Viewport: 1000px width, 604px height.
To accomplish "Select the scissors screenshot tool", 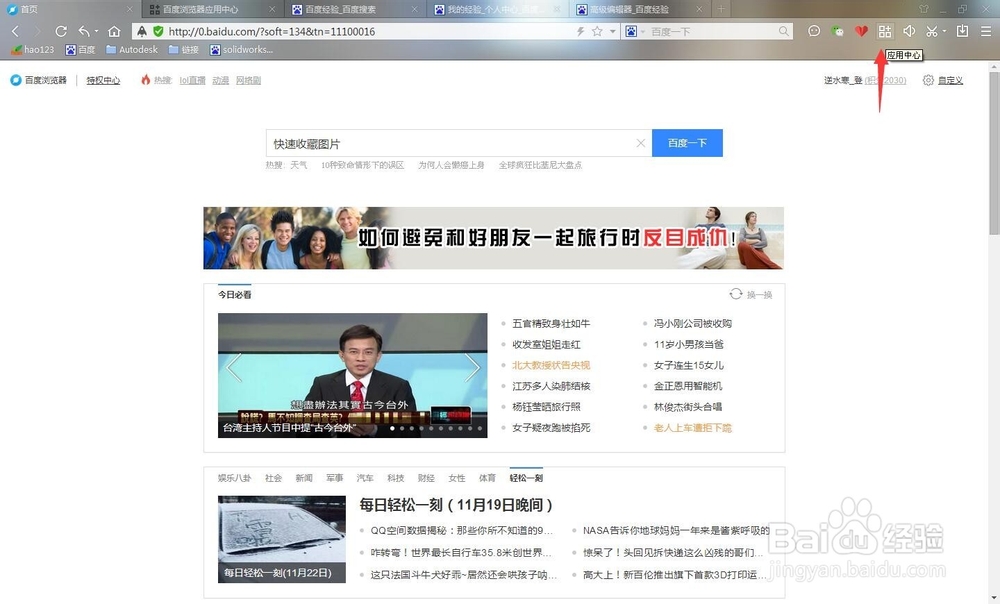I will [932, 31].
